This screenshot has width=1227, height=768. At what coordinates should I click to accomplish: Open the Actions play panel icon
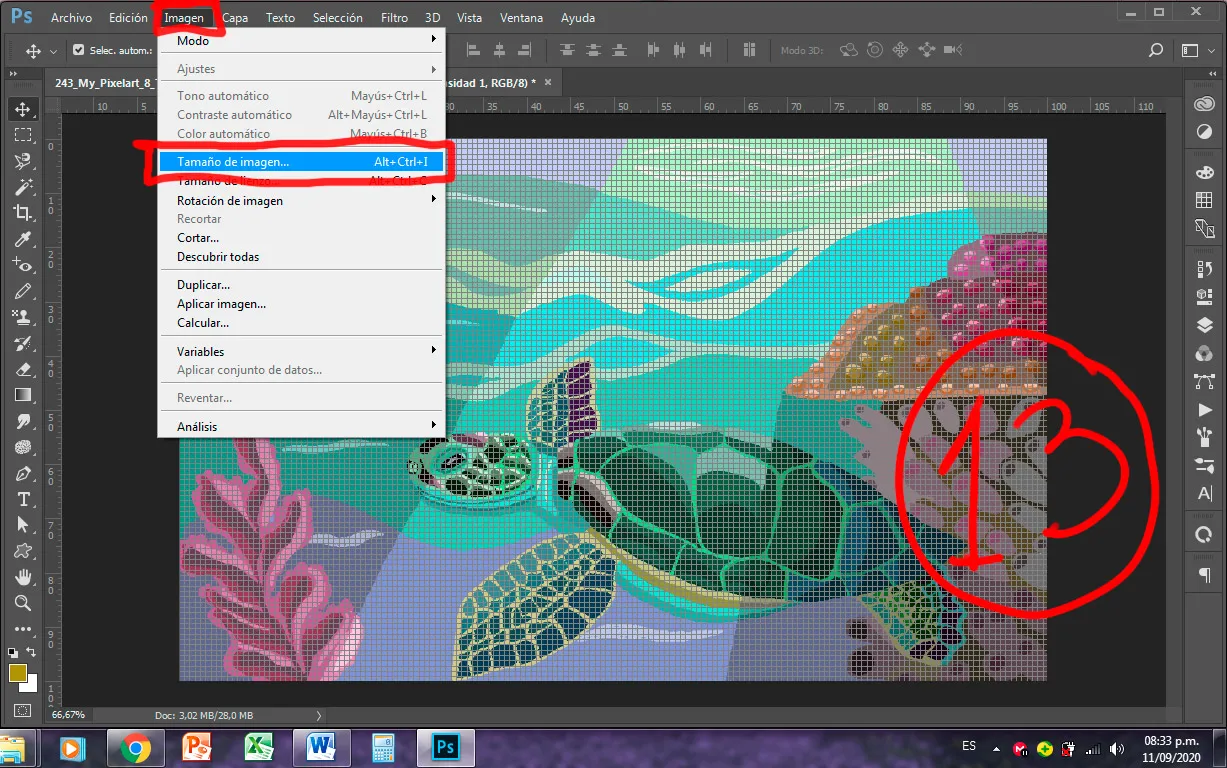tap(1204, 410)
